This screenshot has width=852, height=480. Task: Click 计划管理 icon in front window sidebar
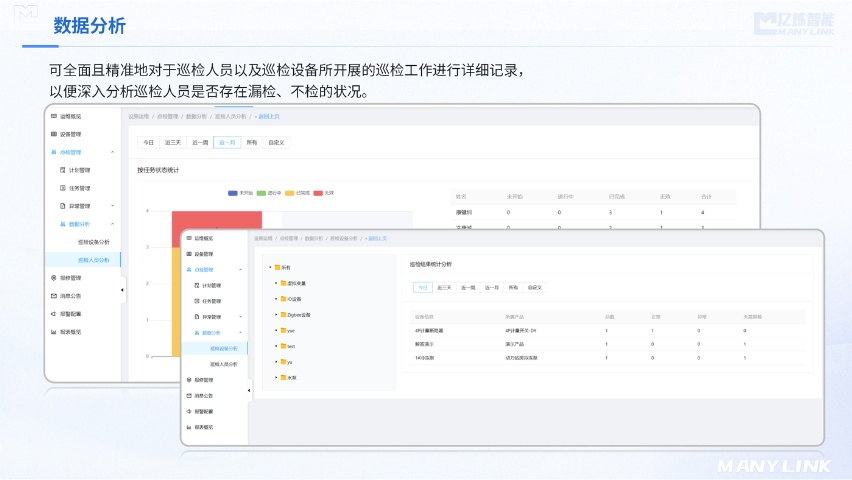pyautogui.click(x=197, y=285)
